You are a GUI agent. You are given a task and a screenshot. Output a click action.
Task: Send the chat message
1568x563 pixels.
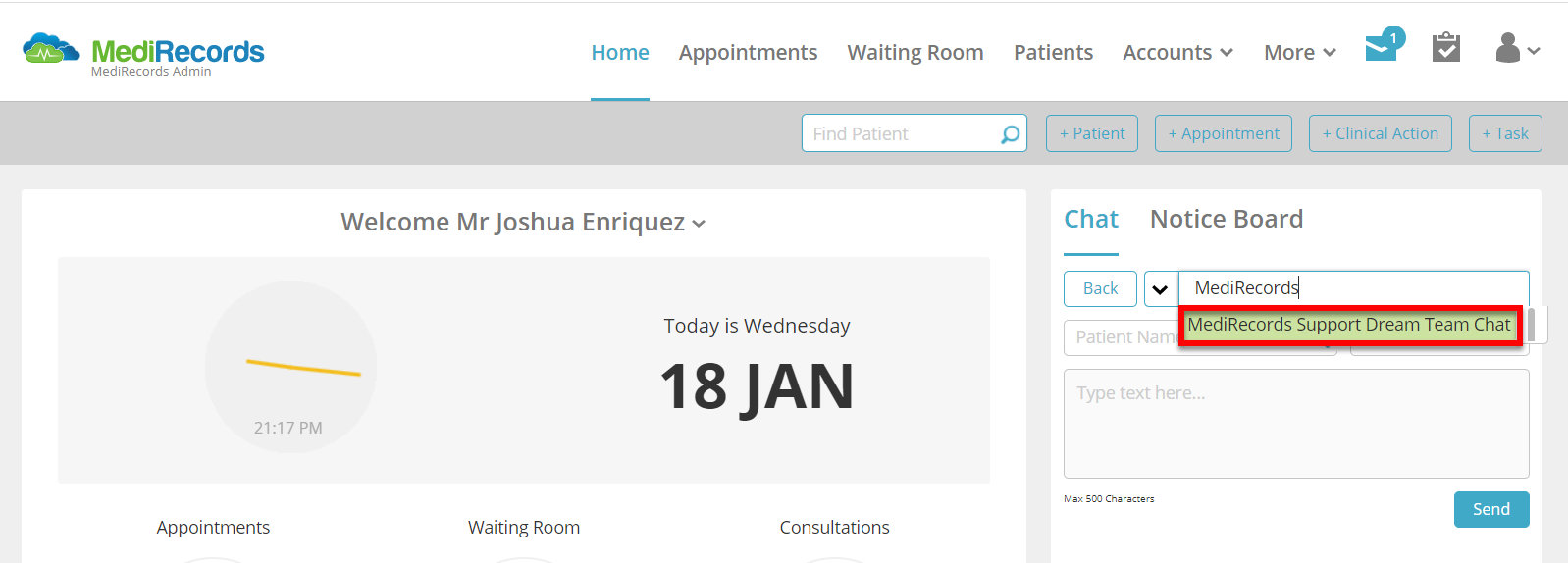coord(1491,509)
